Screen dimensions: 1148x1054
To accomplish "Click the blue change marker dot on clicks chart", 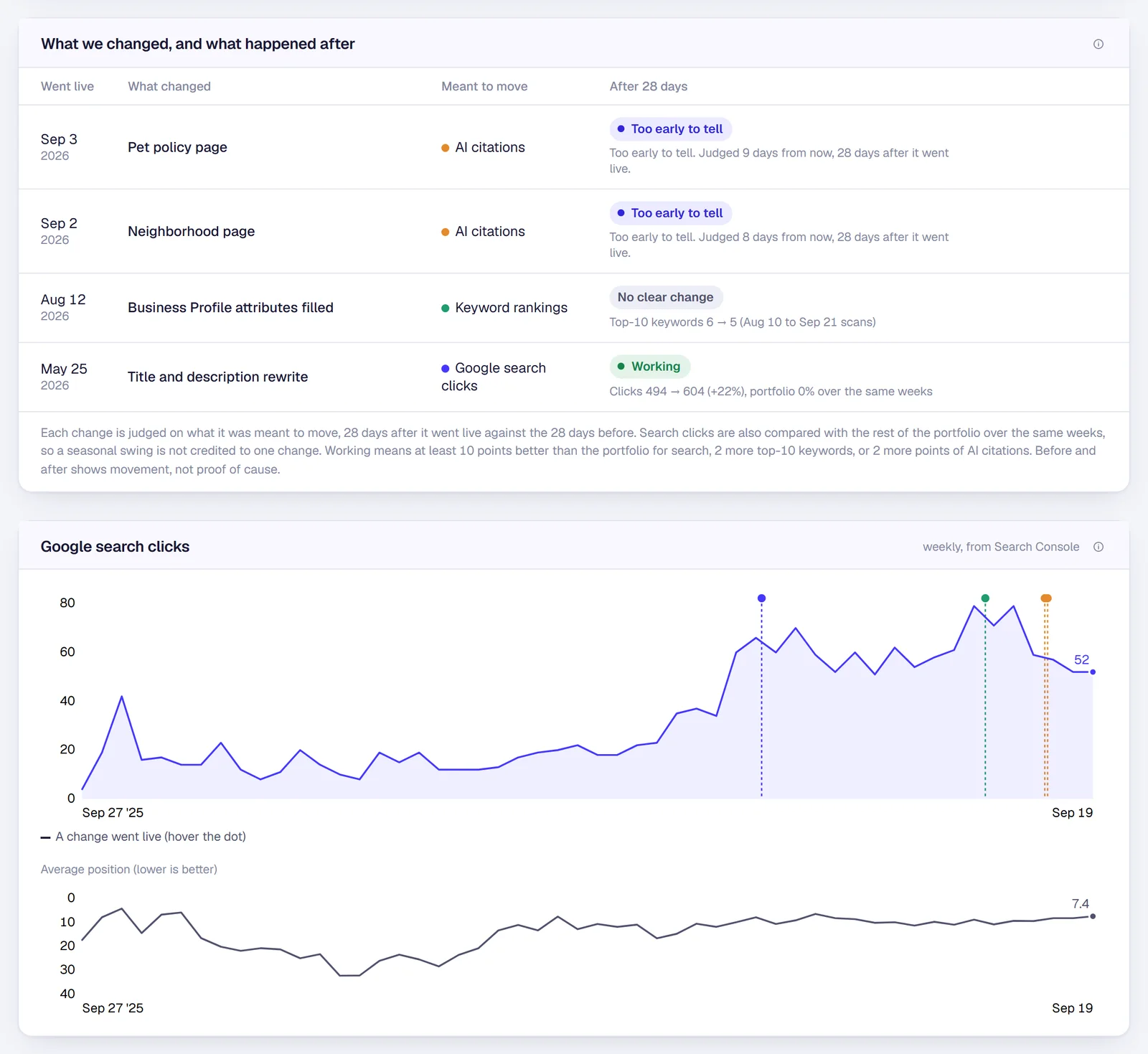I will point(761,598).
